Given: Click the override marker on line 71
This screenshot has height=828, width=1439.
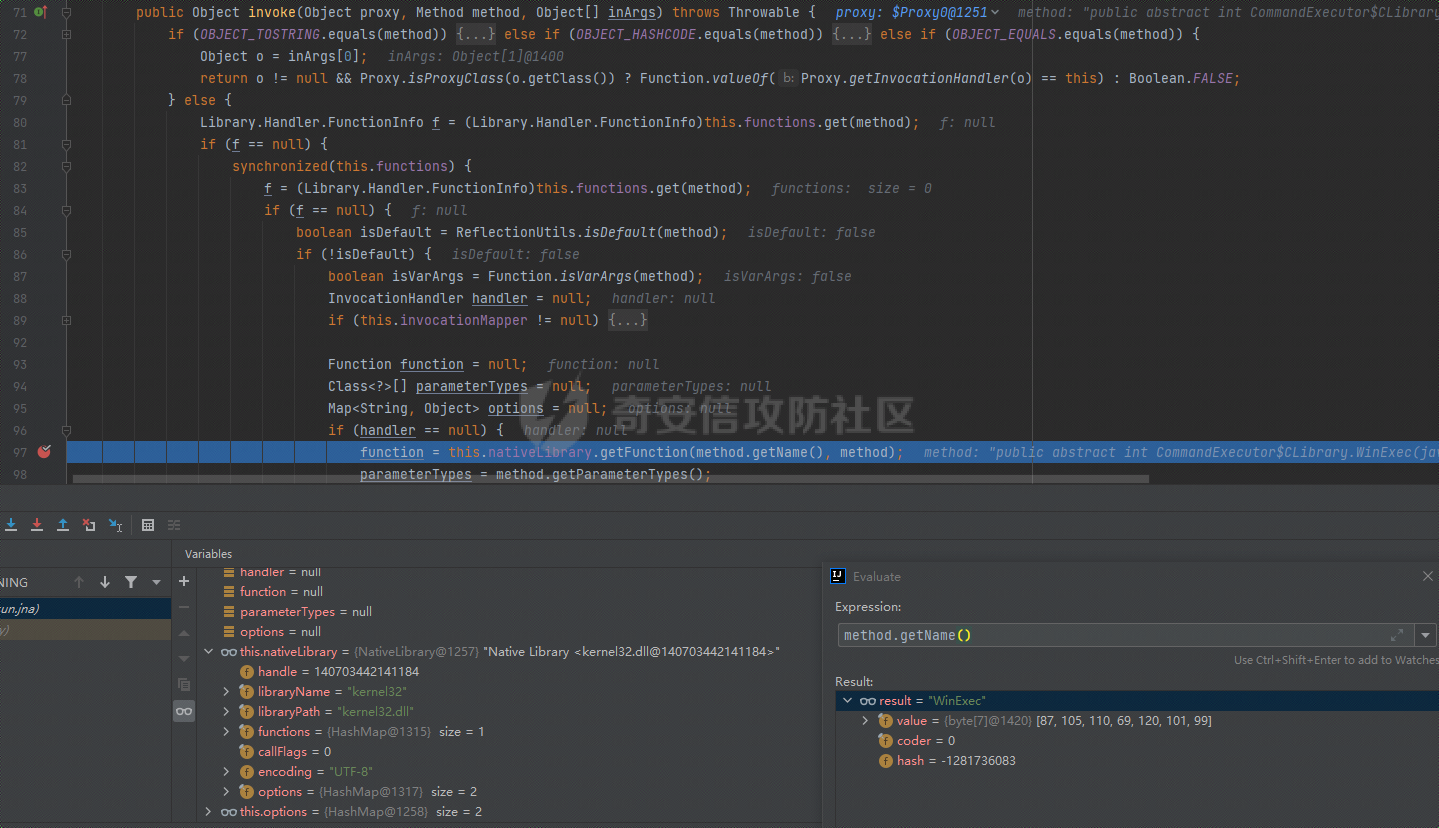Looking at the screenshot, I should (x=41, y=13).
